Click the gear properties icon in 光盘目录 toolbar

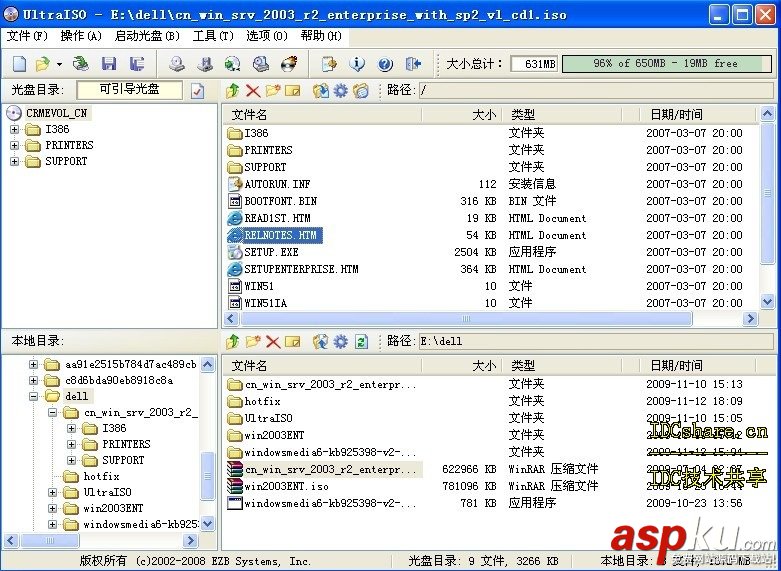pos(341,91)
